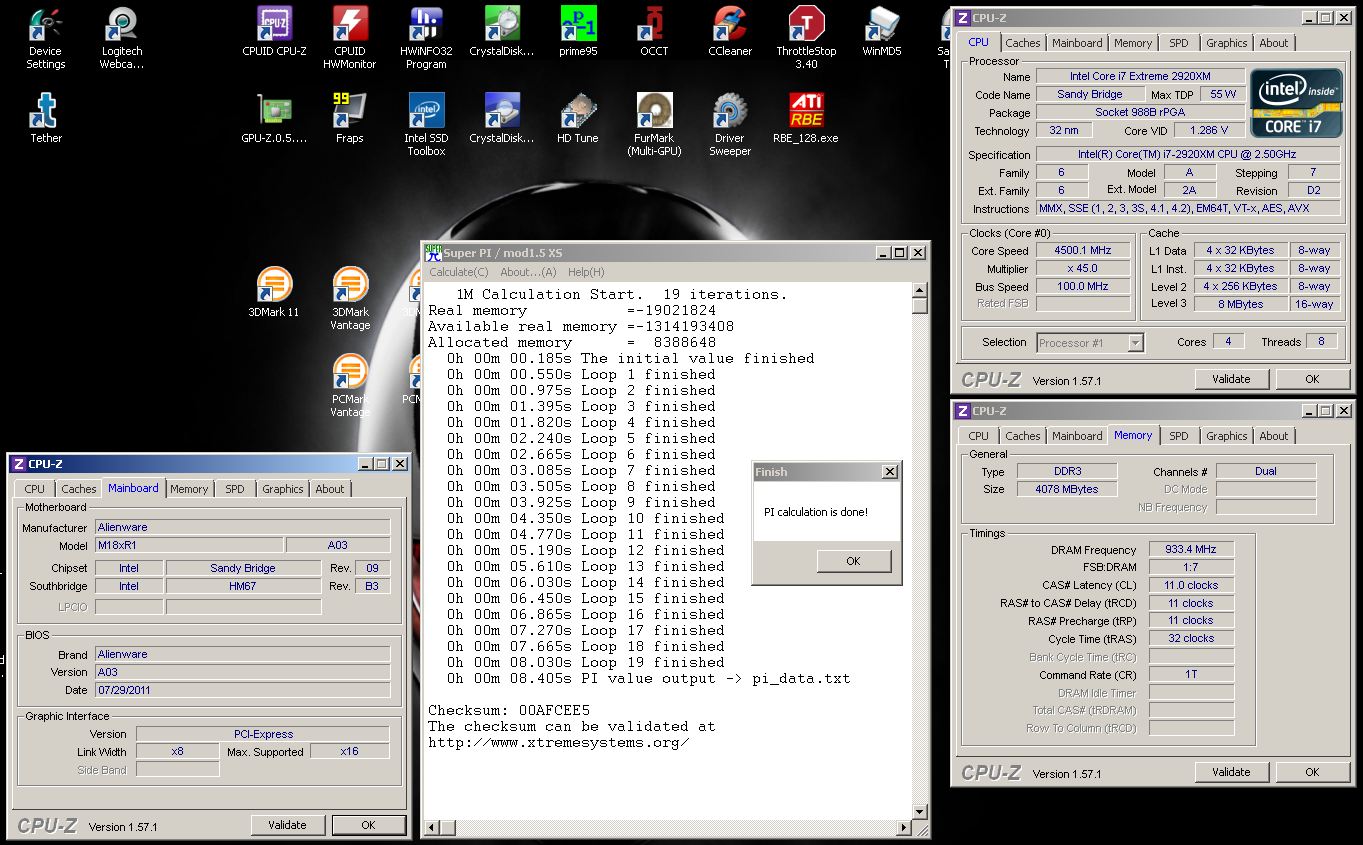The height and width of the screenshot is (845, 1363).
Task: Open the HWiNFO32 Program desktop shortcut
Action: coord(426,39)
